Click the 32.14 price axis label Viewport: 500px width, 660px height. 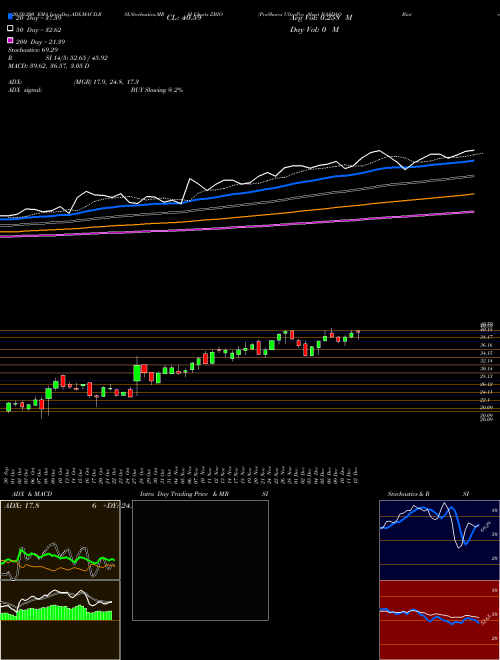pyautogui.click(x=486, y=361)
